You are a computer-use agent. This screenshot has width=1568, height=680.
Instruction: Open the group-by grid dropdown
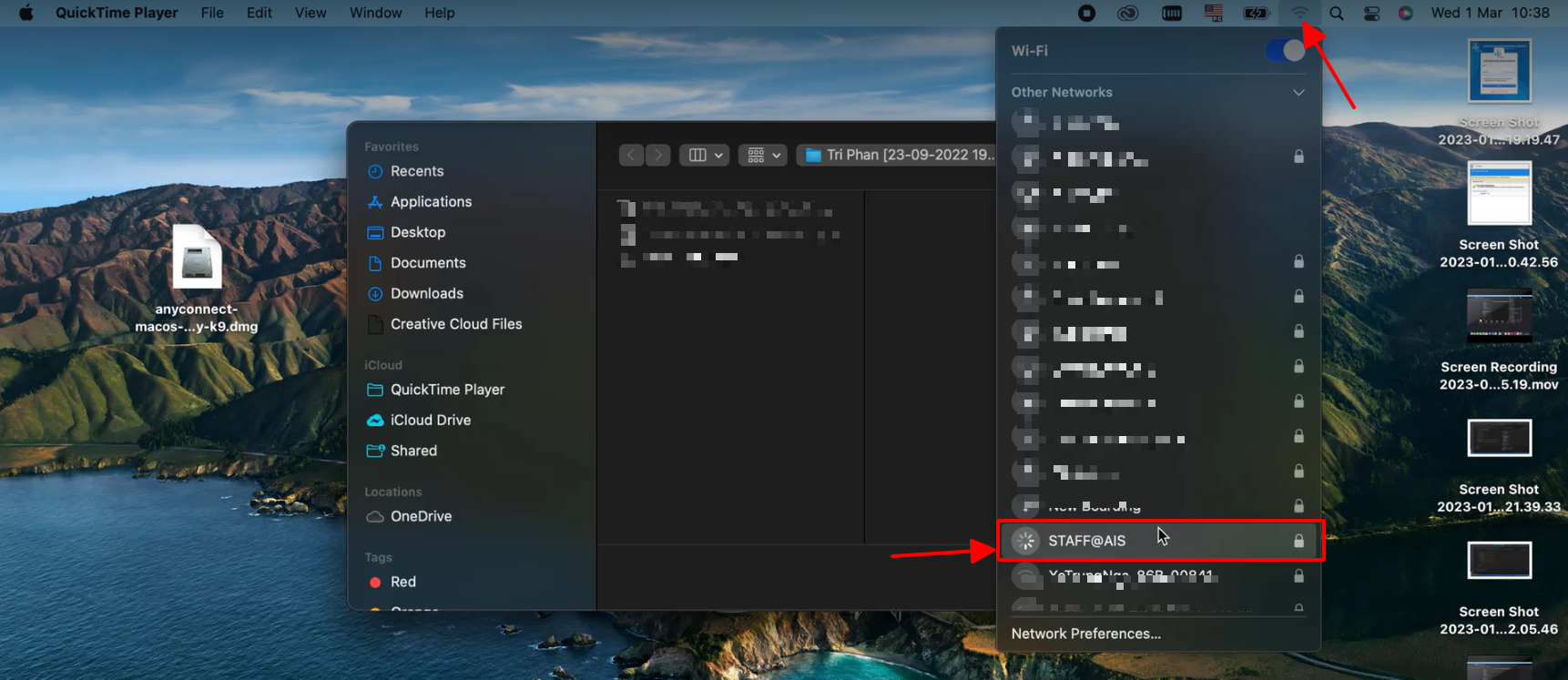(763, 156)
